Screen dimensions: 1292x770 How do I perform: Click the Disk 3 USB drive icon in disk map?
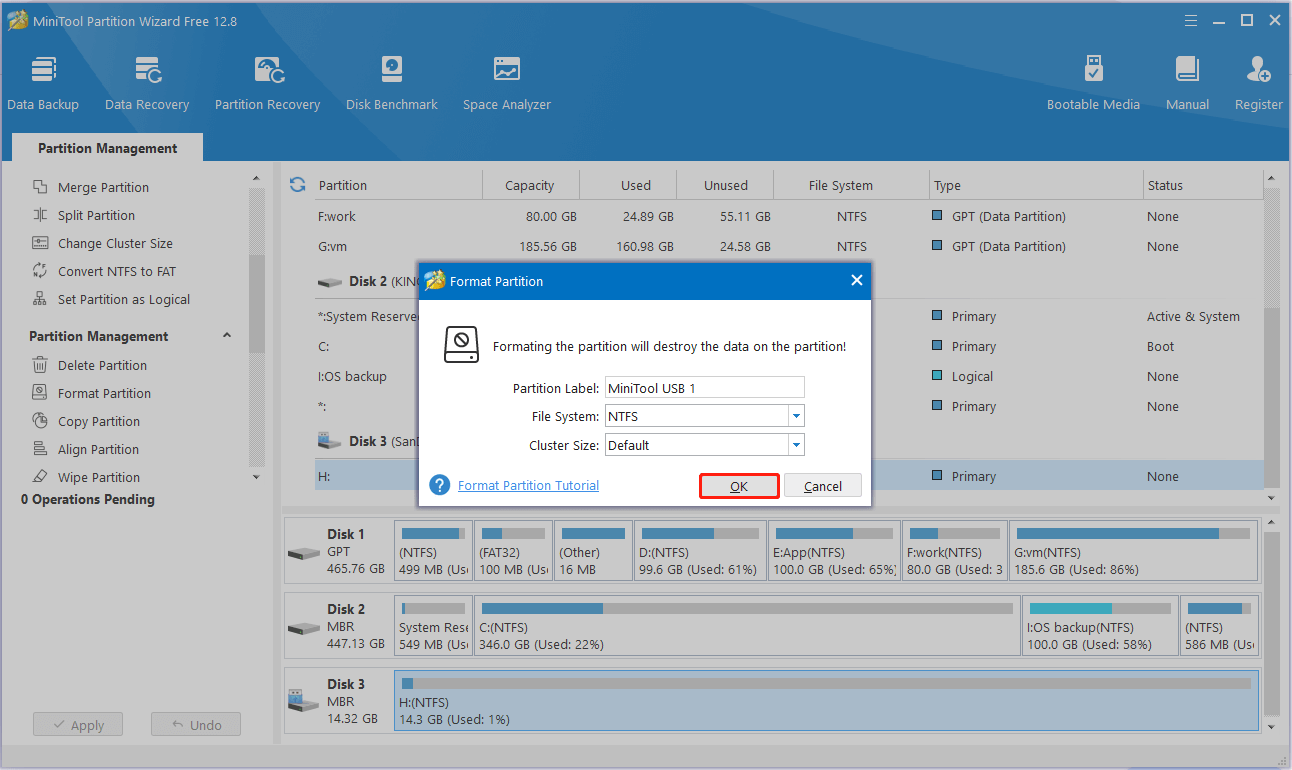click(303, 701)
